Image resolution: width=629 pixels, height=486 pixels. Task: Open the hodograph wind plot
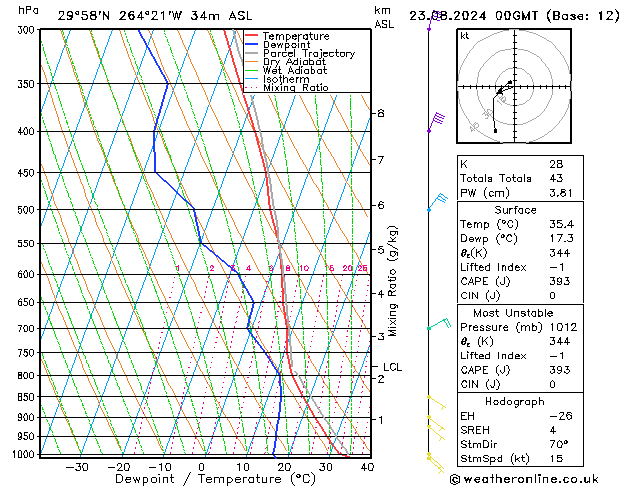coord(514,86)
